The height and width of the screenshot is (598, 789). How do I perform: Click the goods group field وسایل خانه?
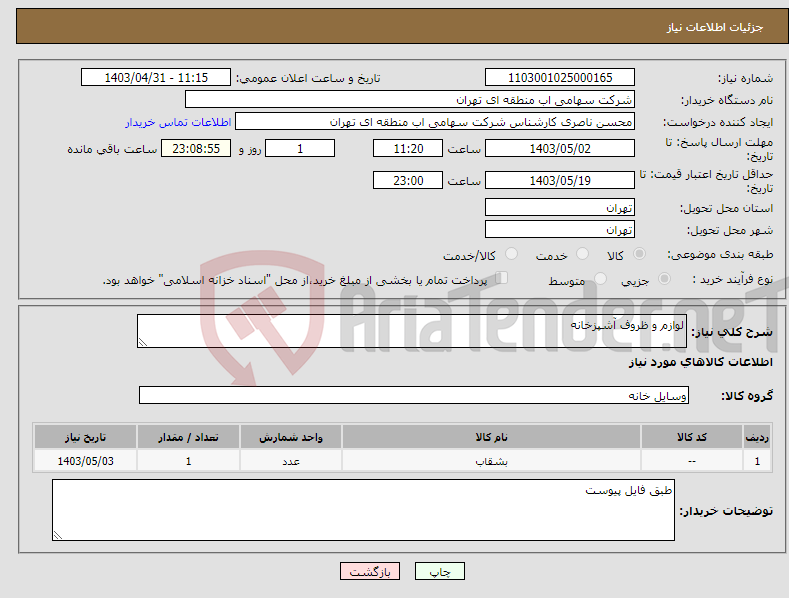(414, 395)
